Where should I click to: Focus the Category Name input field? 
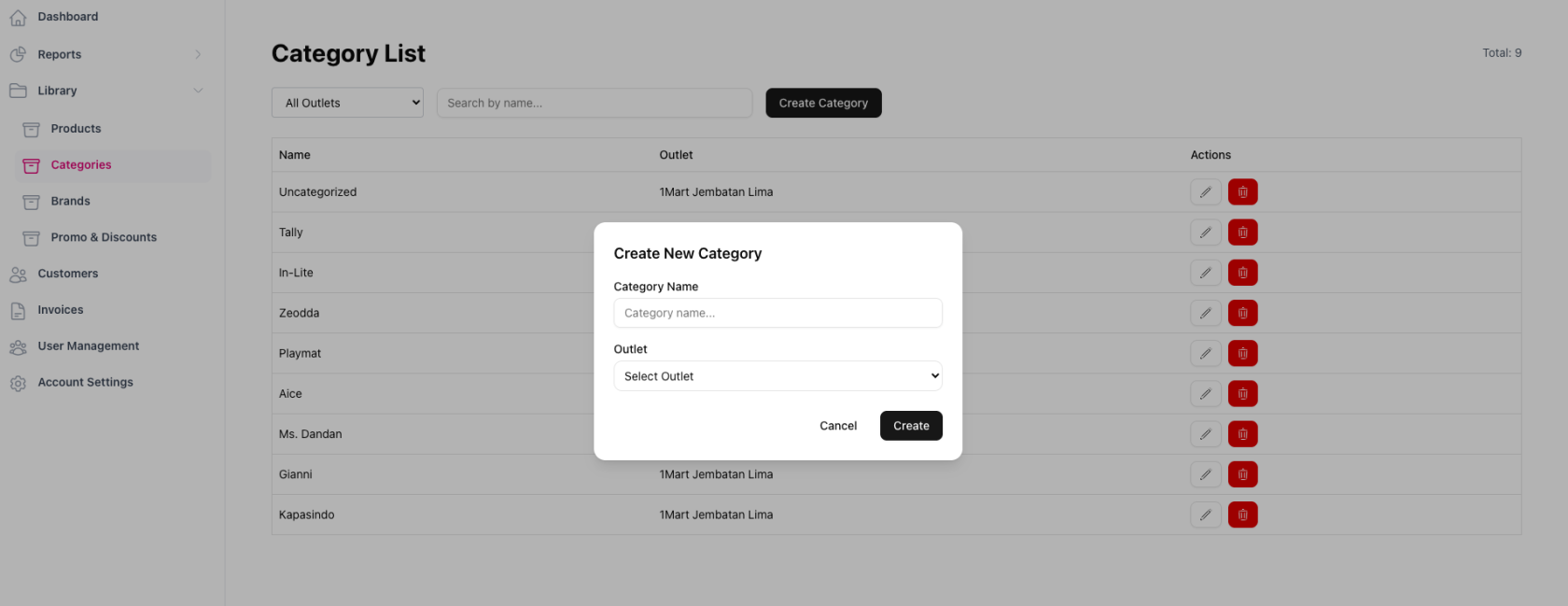click(777, 313)
